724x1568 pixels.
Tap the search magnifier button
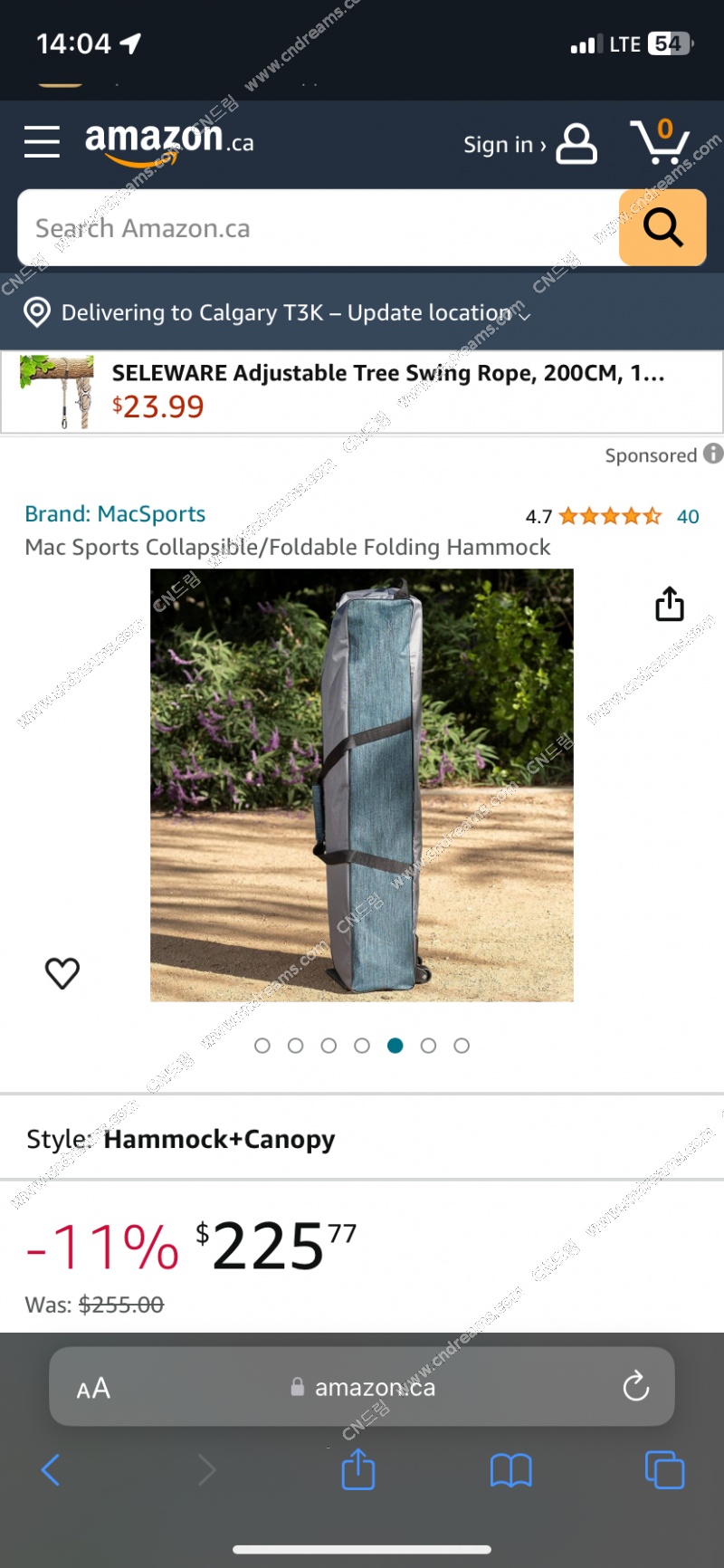tap(662, 227)
